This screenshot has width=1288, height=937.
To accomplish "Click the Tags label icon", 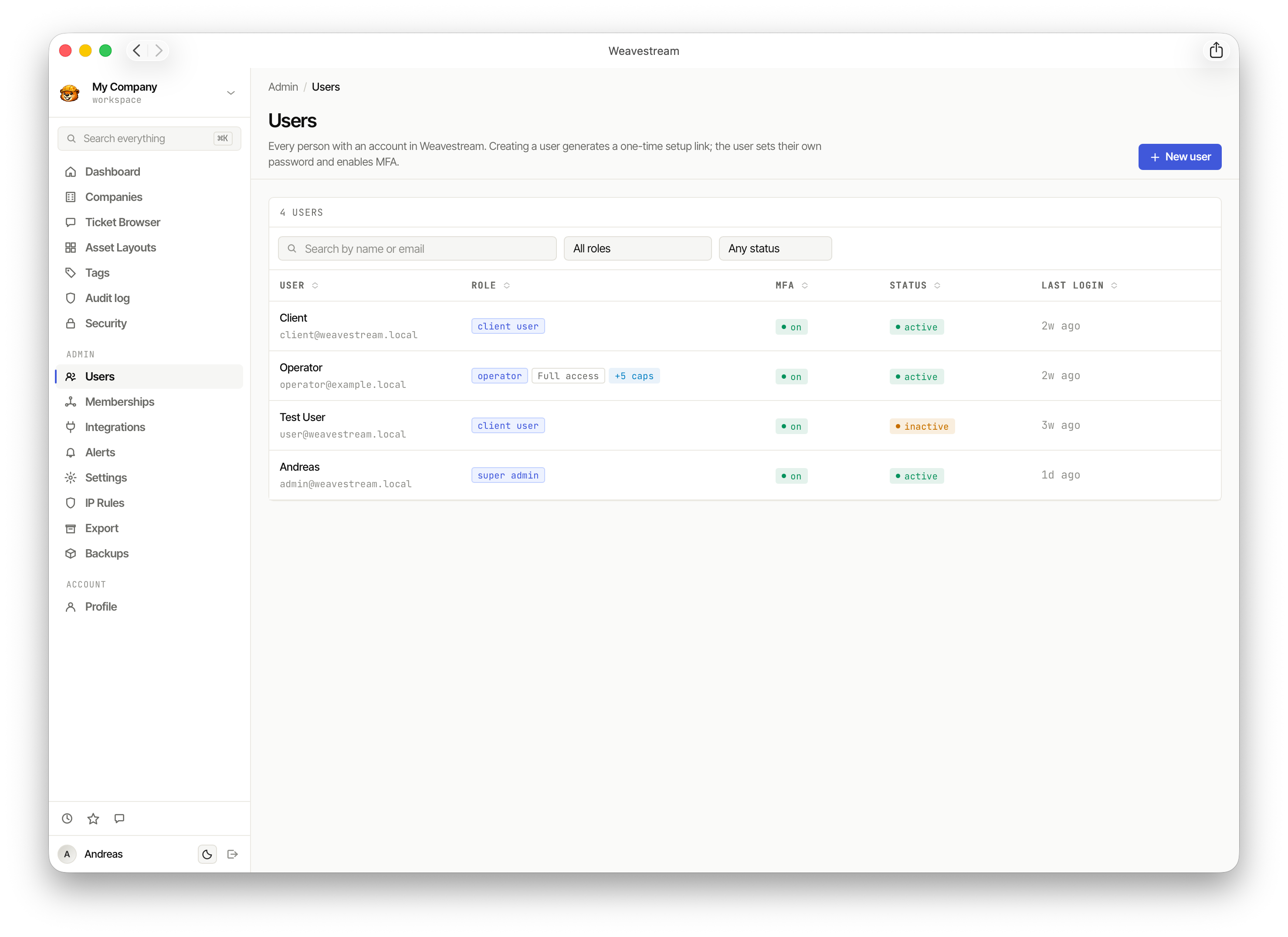I will (71, 272).
